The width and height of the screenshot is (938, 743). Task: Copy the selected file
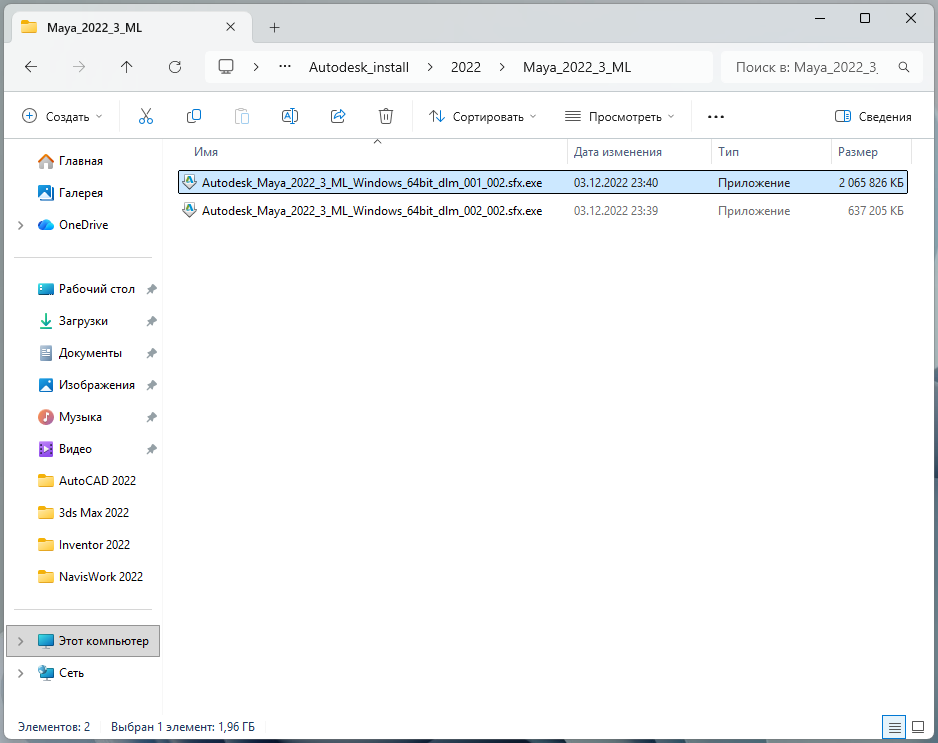(x=194, y=117)
